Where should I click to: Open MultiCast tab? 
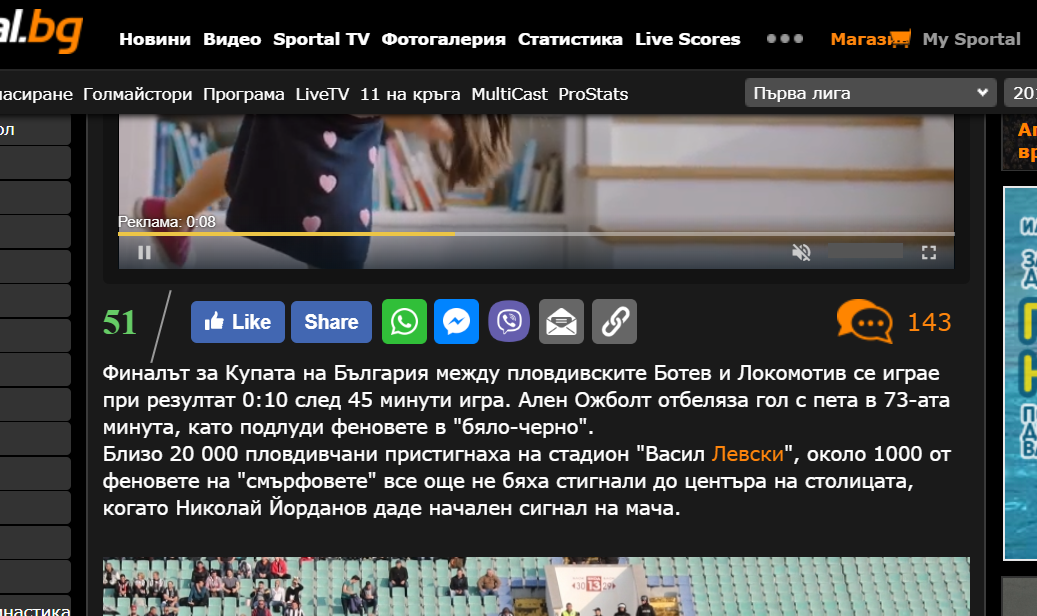click(x=509, y=94)
